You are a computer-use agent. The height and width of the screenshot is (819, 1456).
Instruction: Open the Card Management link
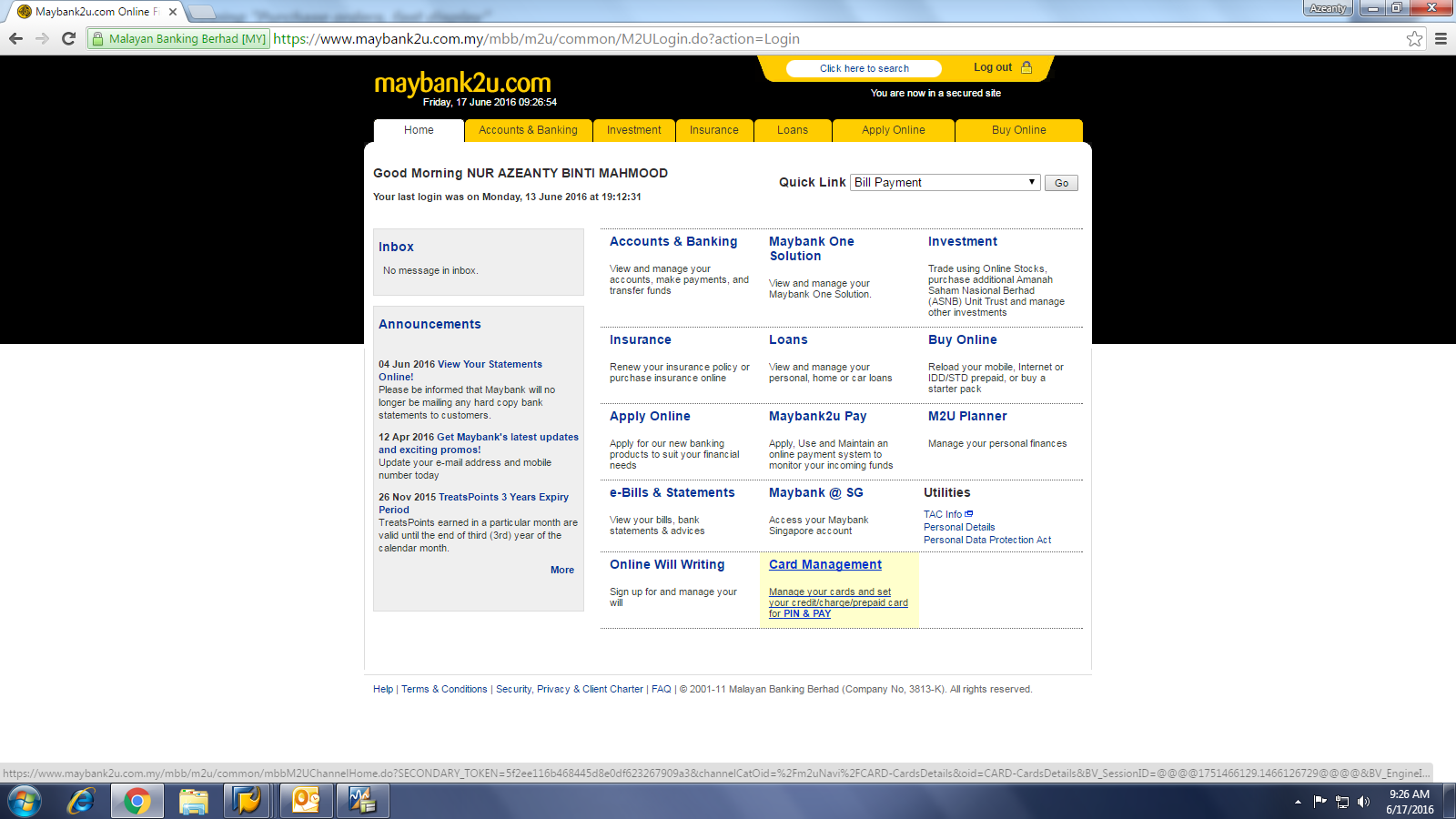(825, 564)
